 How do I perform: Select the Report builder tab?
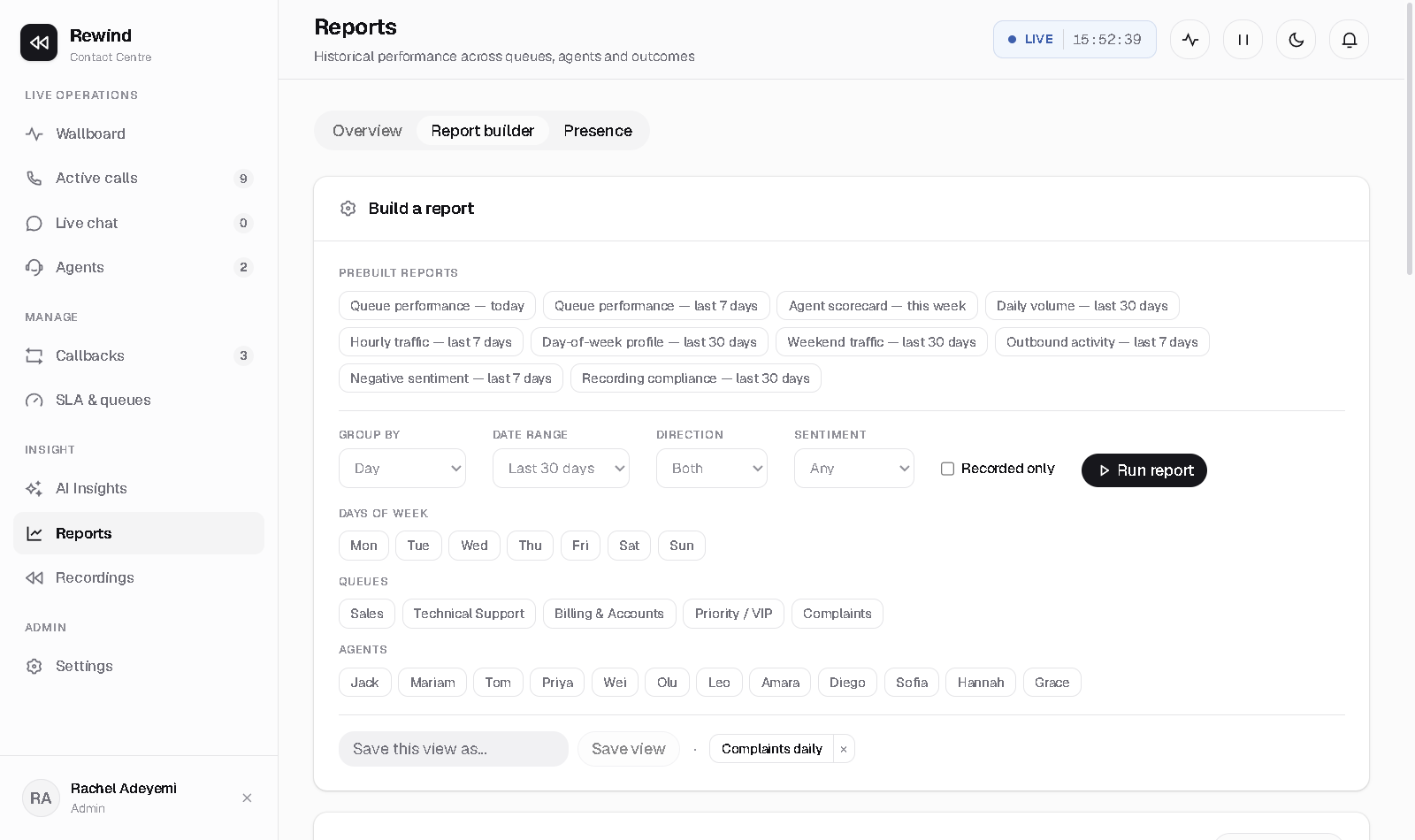pyautogui.click(x=483, y=131)
